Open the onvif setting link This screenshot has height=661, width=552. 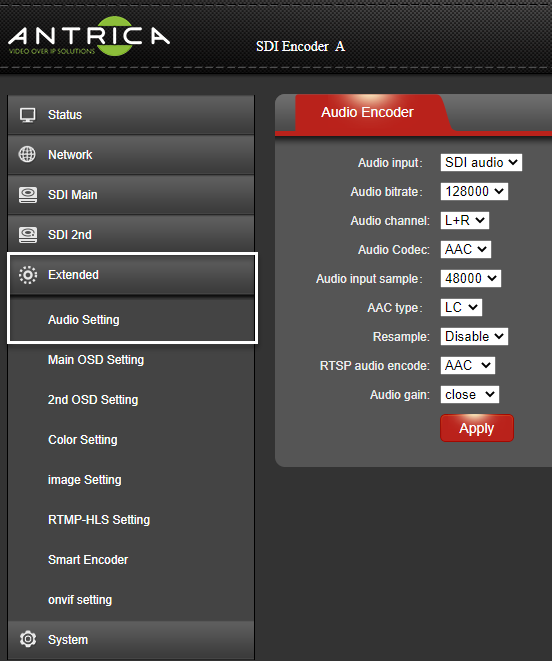pyautogui.click(x=80, y=599)
